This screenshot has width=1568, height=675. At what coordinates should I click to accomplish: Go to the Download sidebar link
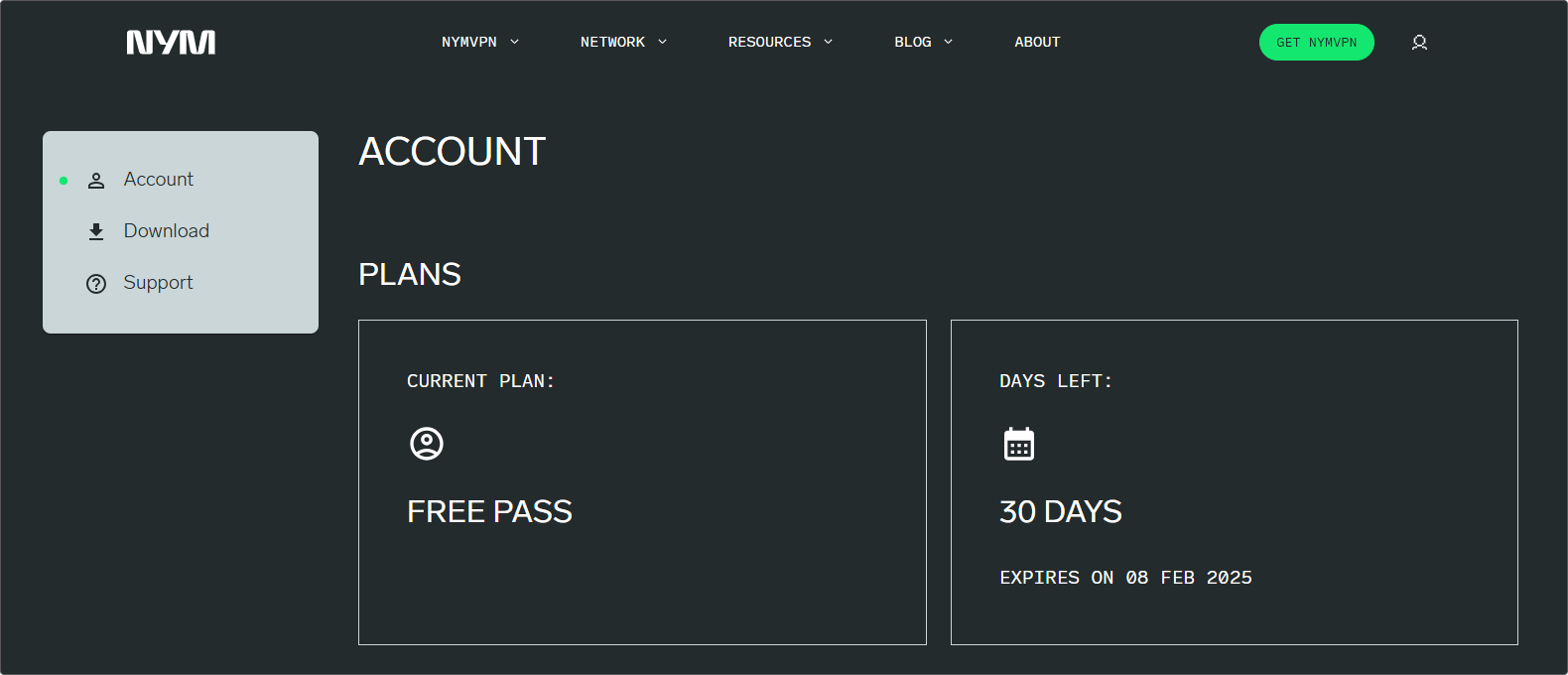point(167,231)
